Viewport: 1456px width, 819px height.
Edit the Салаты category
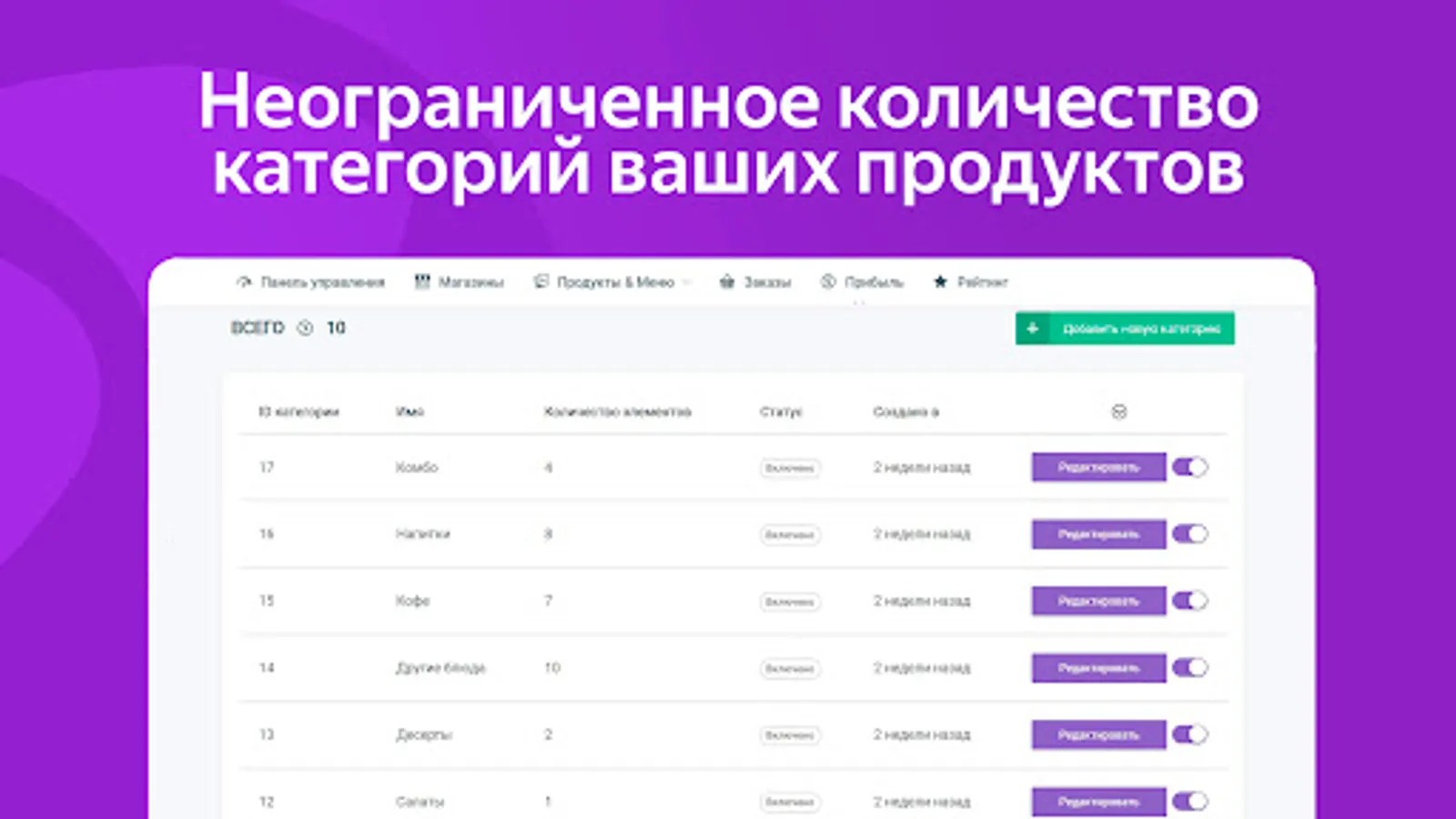(x=1098, y=802)
